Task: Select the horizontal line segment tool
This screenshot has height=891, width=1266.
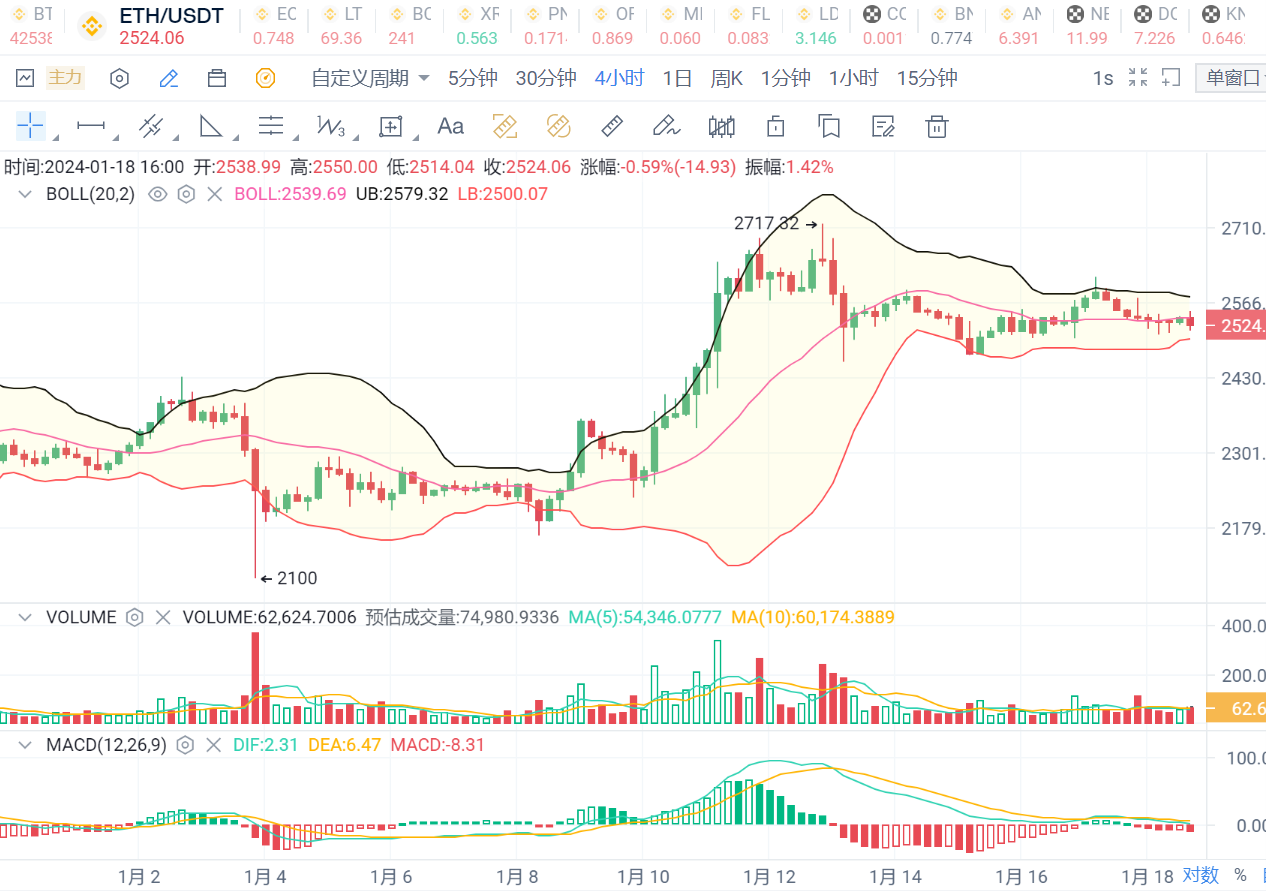Action: click(x=91, y=126)
